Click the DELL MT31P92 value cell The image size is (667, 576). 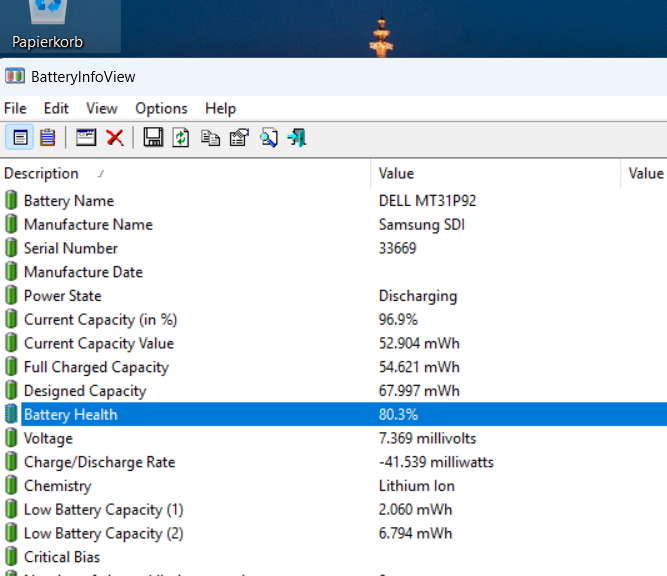point(428,201)
